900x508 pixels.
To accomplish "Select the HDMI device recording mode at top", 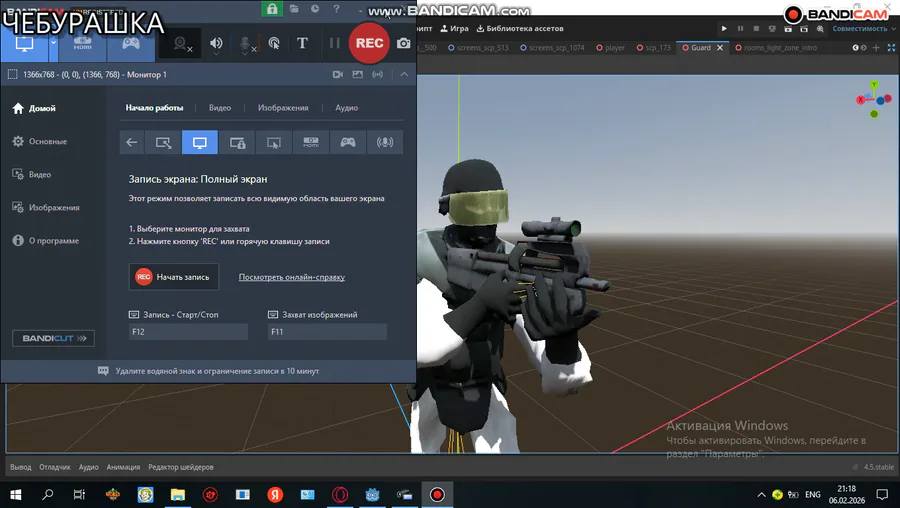I will (83, 44).
